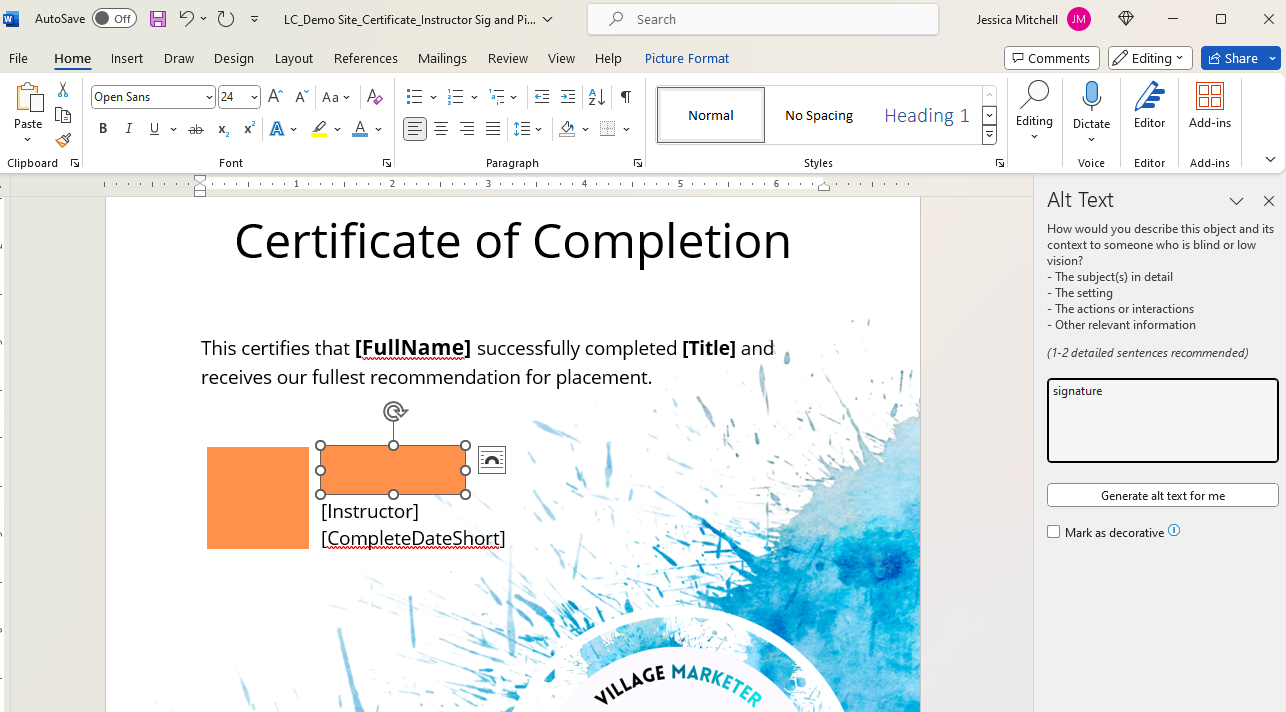Open the File menu
The height and width of the screenshot is (712, 1286).
(18, 58)
